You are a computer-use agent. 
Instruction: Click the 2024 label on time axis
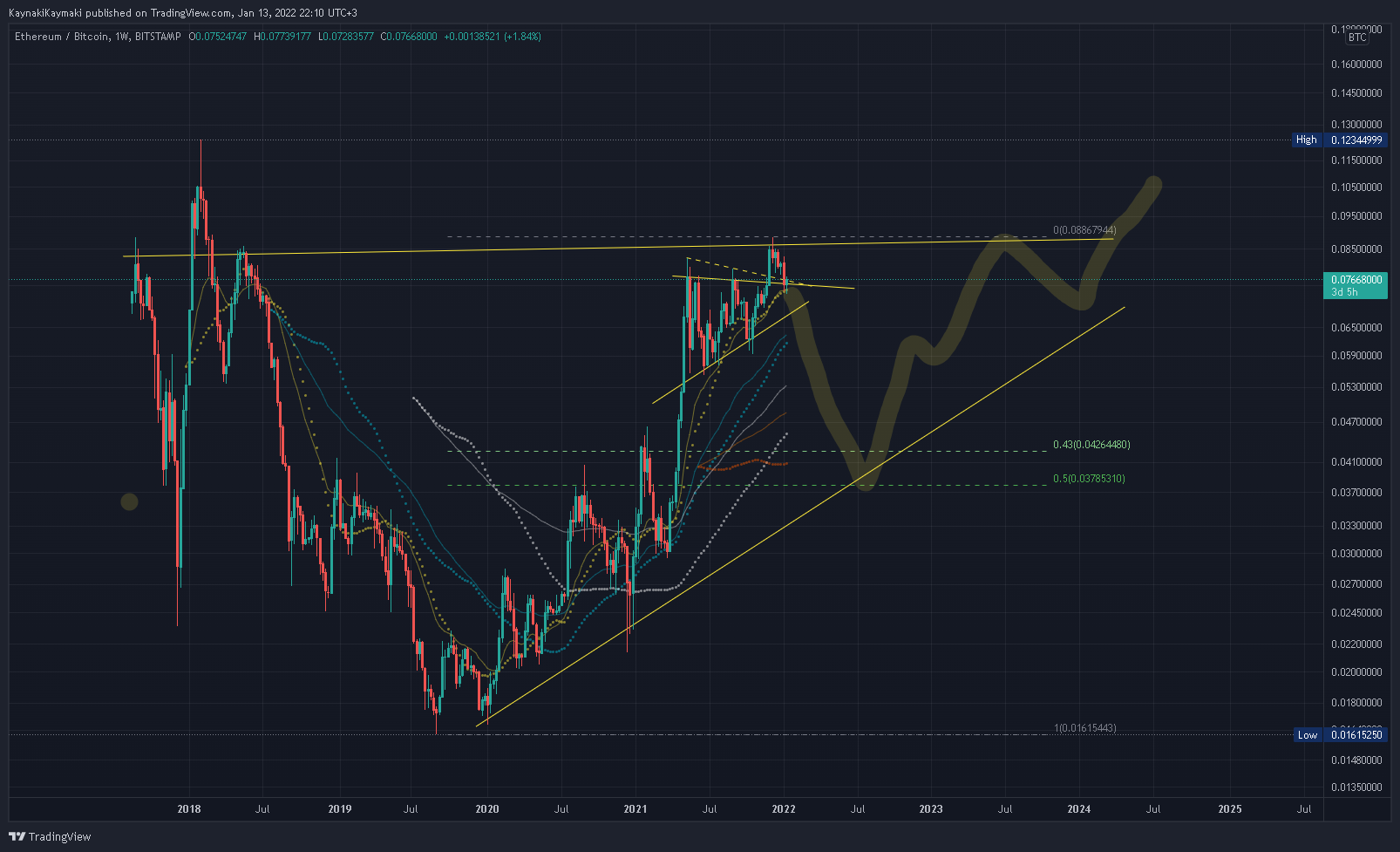pos(1079,809)
